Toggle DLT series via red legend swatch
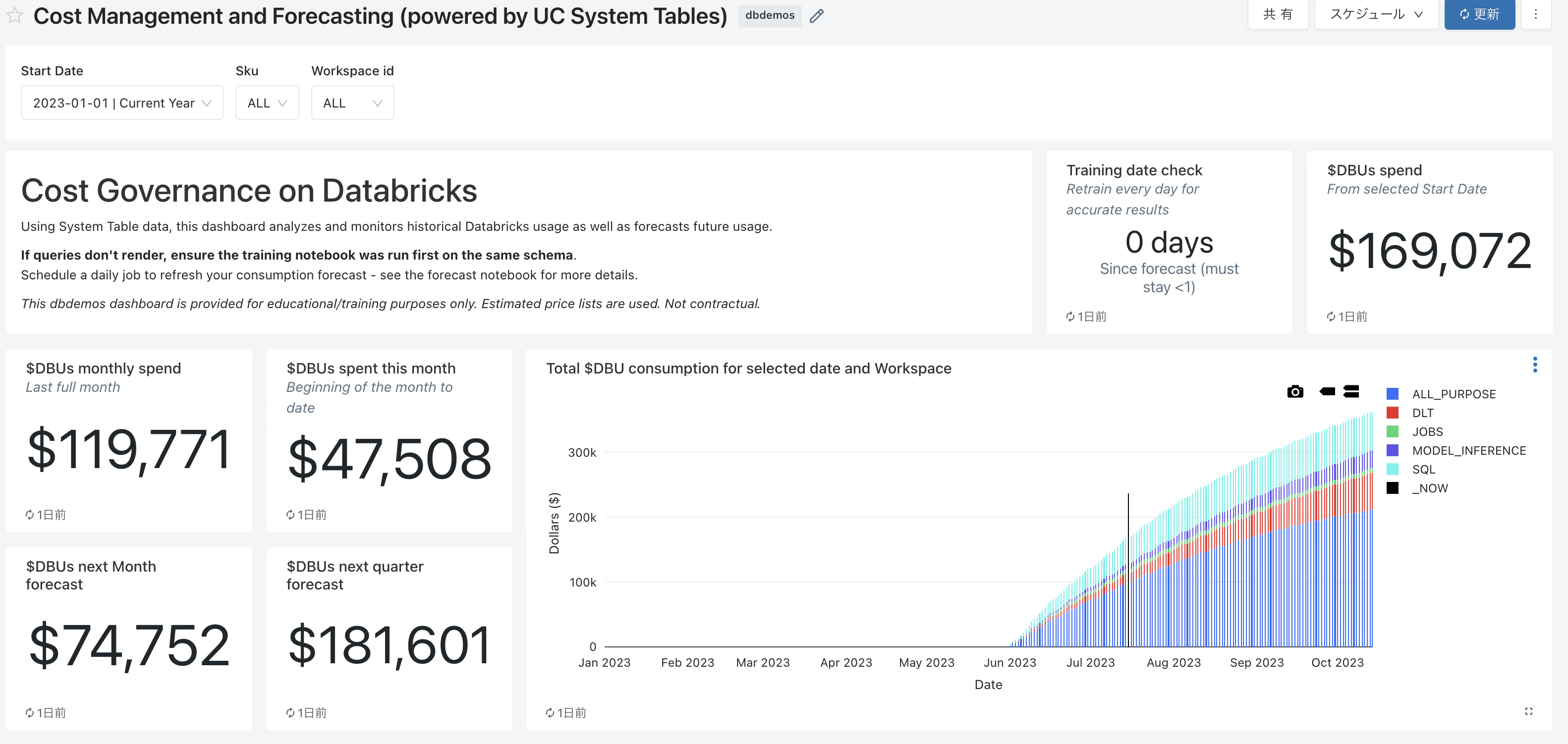 pos(1392,413)
